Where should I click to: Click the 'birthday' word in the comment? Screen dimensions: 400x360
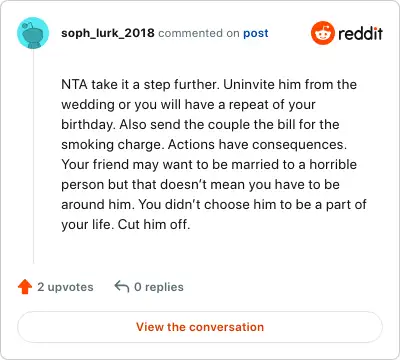(x=87, y=125)
